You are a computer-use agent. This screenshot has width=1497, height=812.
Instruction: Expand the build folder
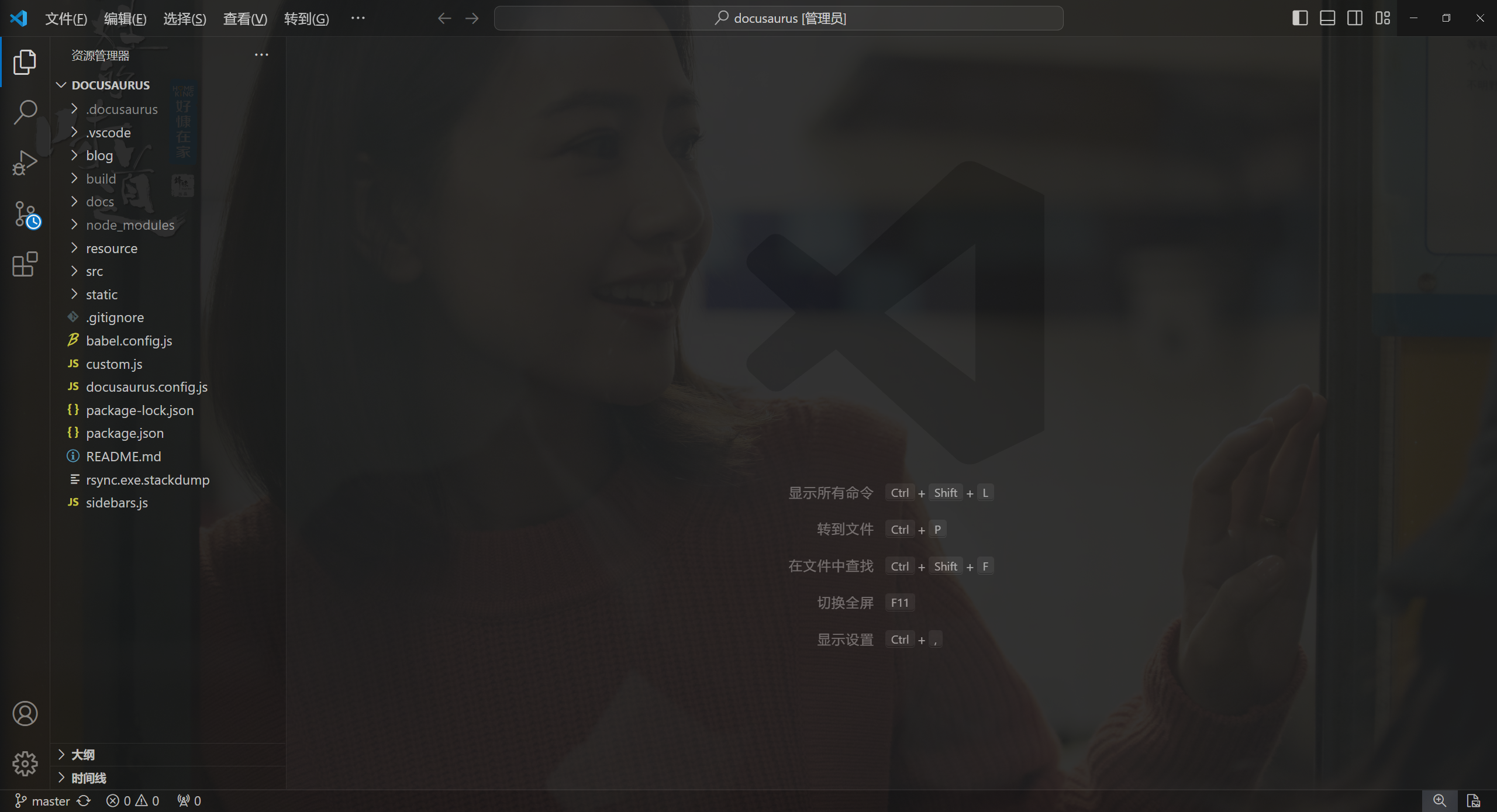(x=168, y=179)
